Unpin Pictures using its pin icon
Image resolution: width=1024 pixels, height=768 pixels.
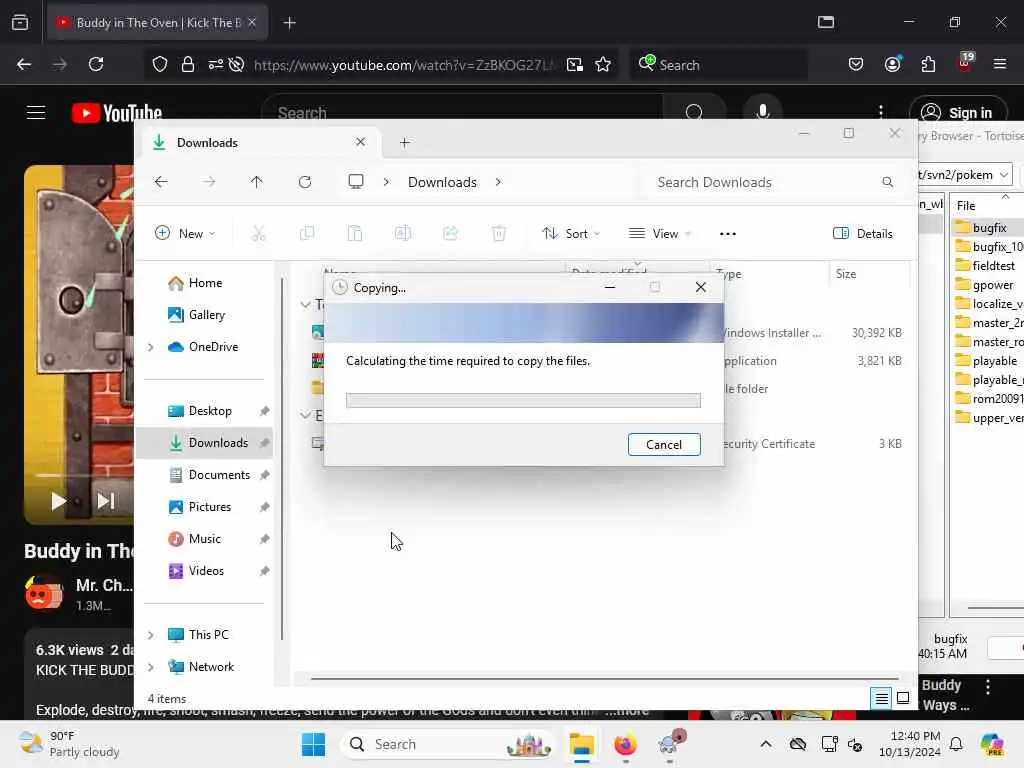(x=264, y=507)
